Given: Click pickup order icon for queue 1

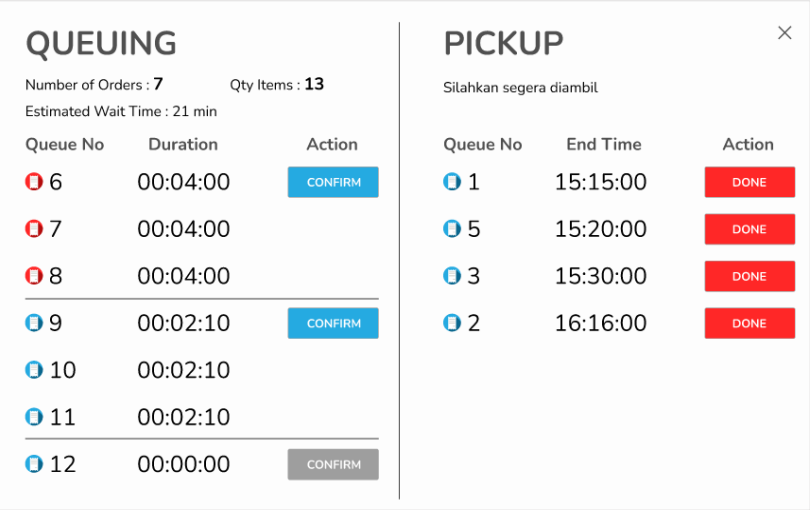Looking at the screenshot, I should 452,182.
